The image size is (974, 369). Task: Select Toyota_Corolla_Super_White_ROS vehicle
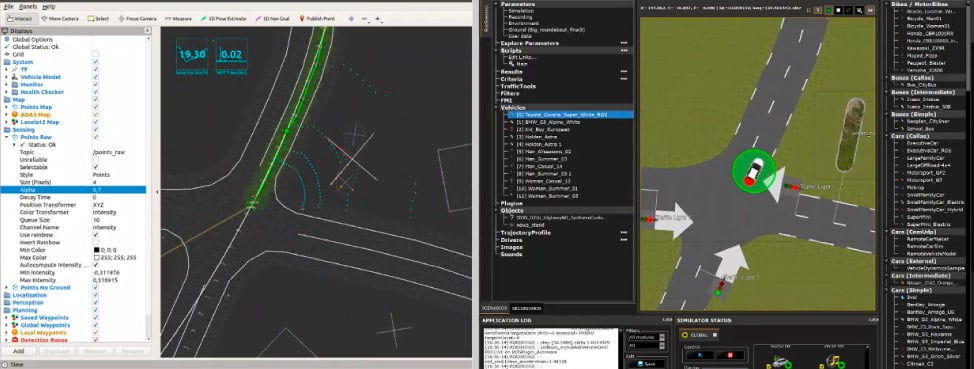[x=569, y=115]
